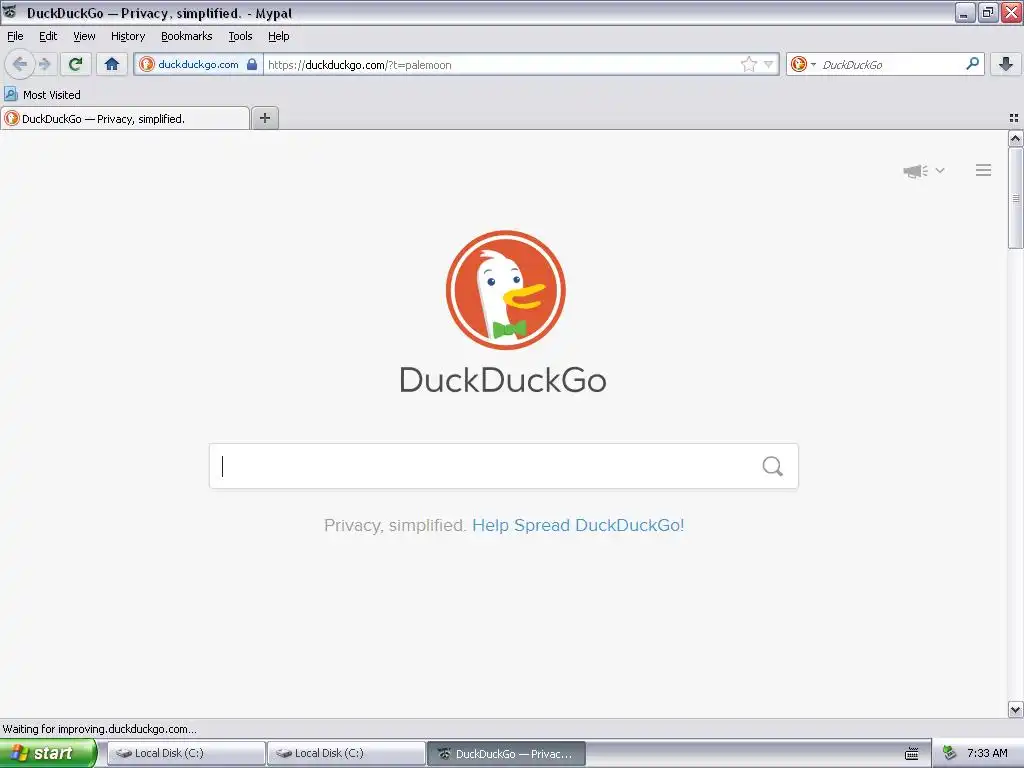The width and height of the screenshot is (1024, 768).
Task: Open a new tab with the plus button
Action: point(264,118)
